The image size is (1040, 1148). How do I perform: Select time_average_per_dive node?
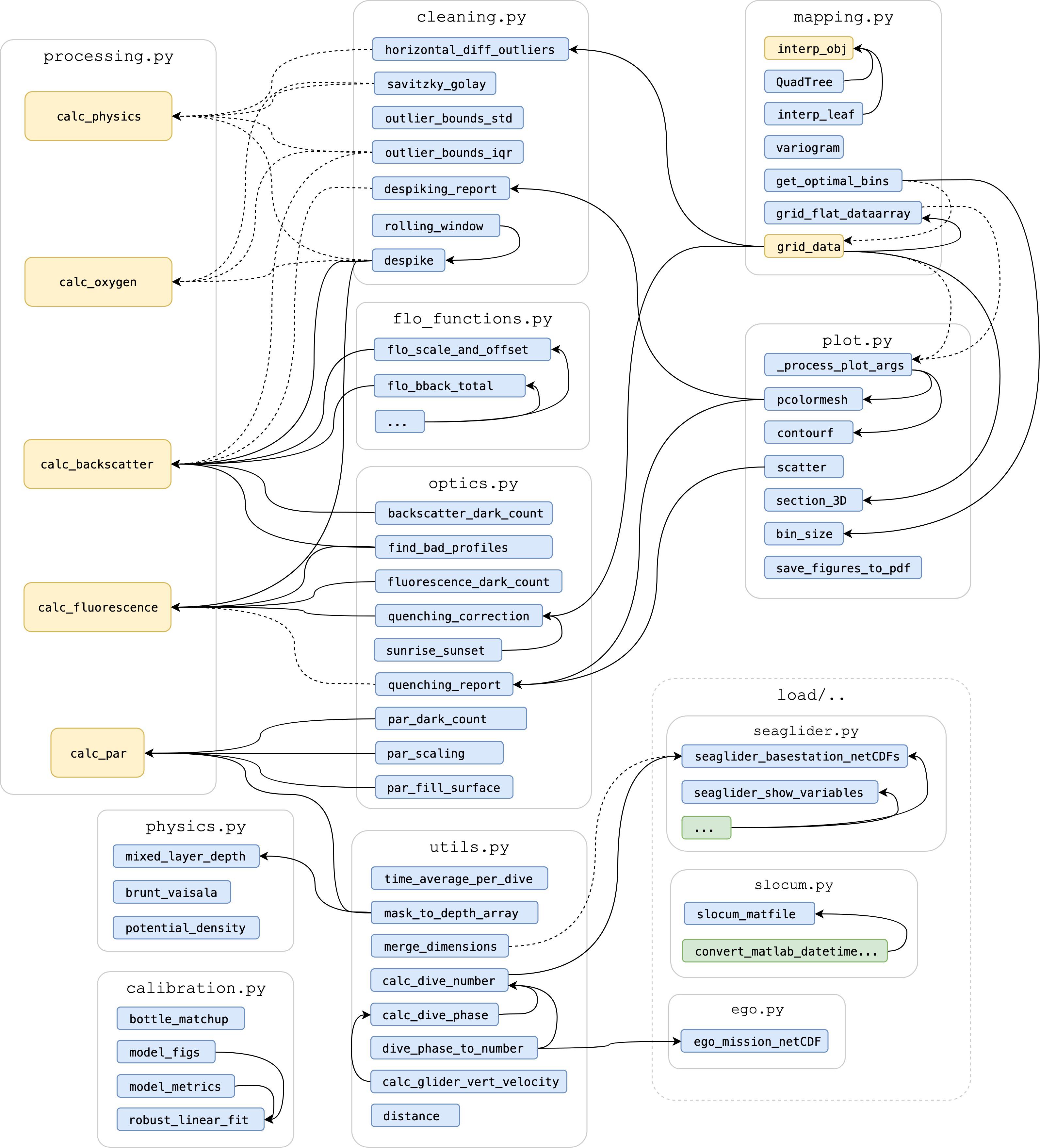459,878
